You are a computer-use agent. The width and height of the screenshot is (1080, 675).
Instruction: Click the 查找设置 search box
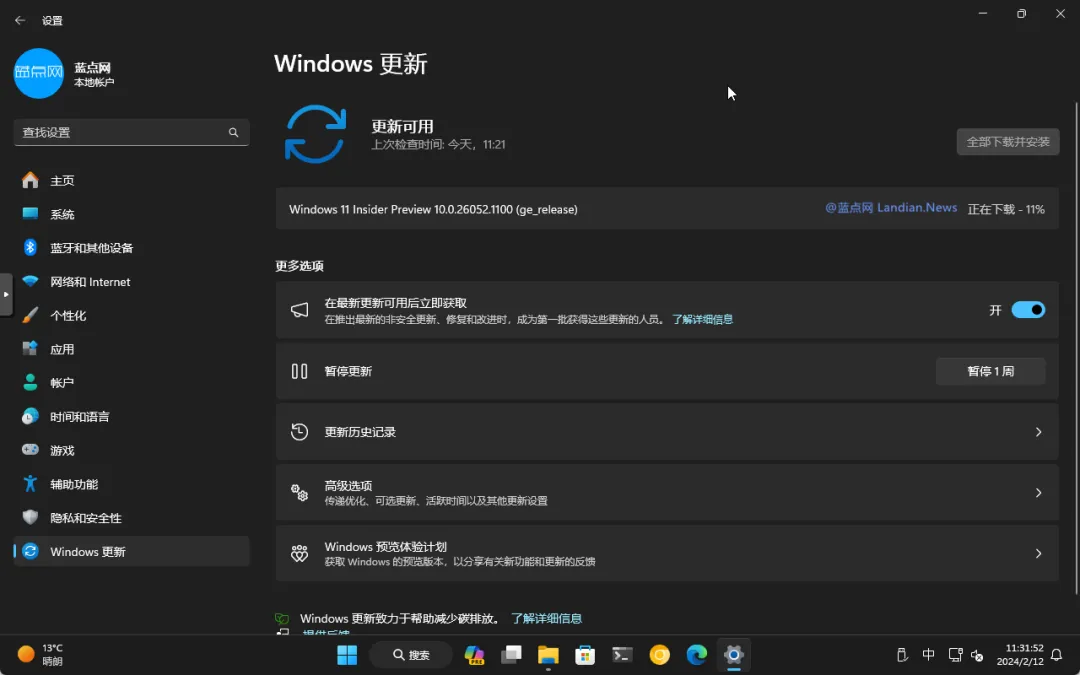[x=131, y=132]
